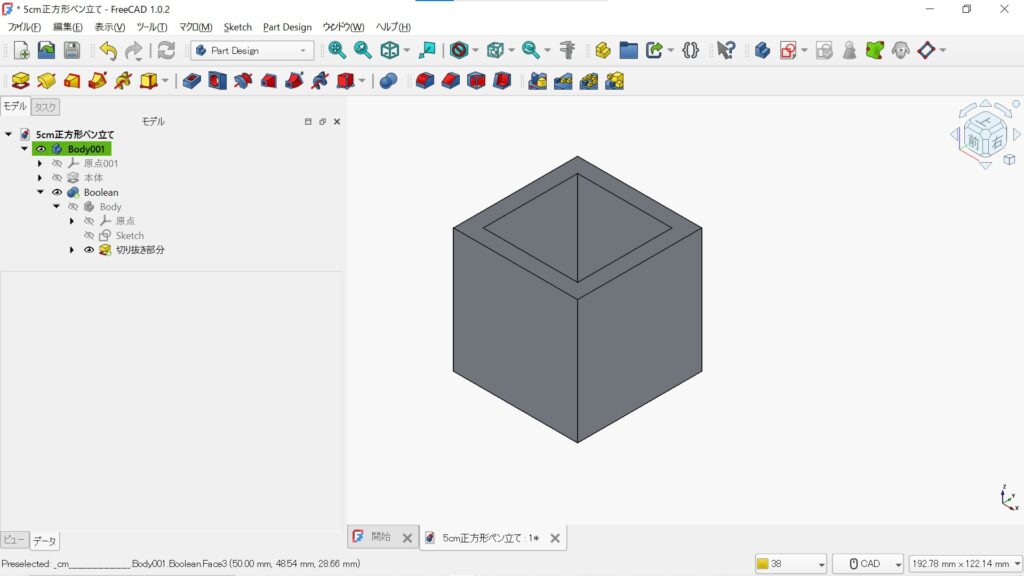The image size is (1024, 576).
Task: Collapse the Boolean tree node
Action: click(40, 192)
